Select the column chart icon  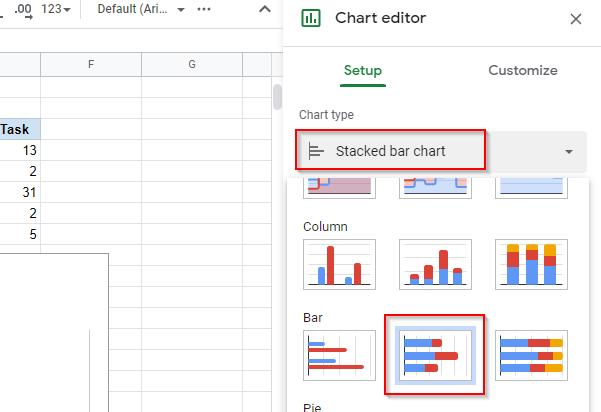pyautogui.click(x=338, y=265)
